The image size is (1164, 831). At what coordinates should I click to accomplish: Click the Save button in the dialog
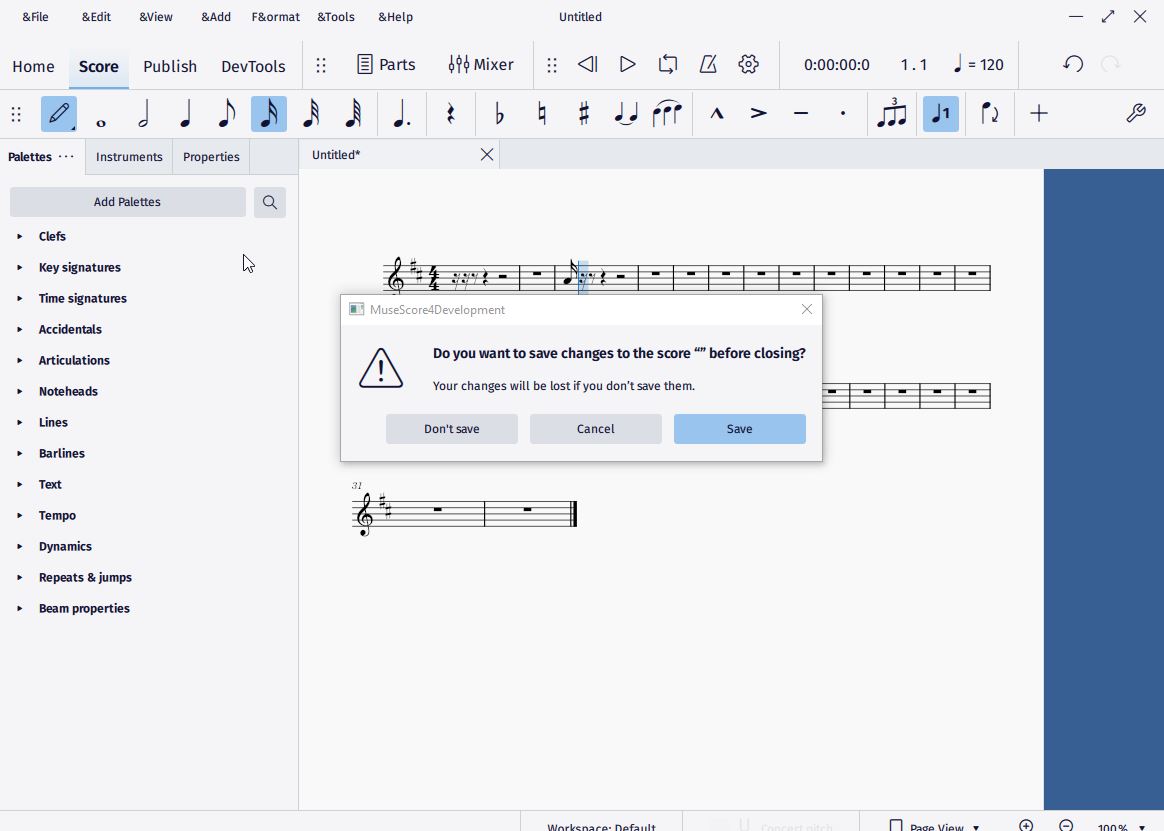coord(739,428)
